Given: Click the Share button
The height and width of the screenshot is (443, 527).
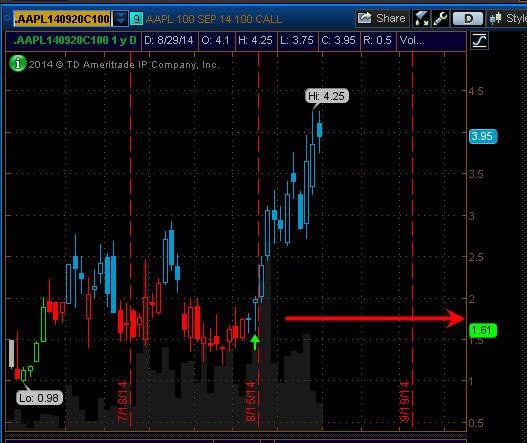Looking at the screenshot, I should [382, 18].
